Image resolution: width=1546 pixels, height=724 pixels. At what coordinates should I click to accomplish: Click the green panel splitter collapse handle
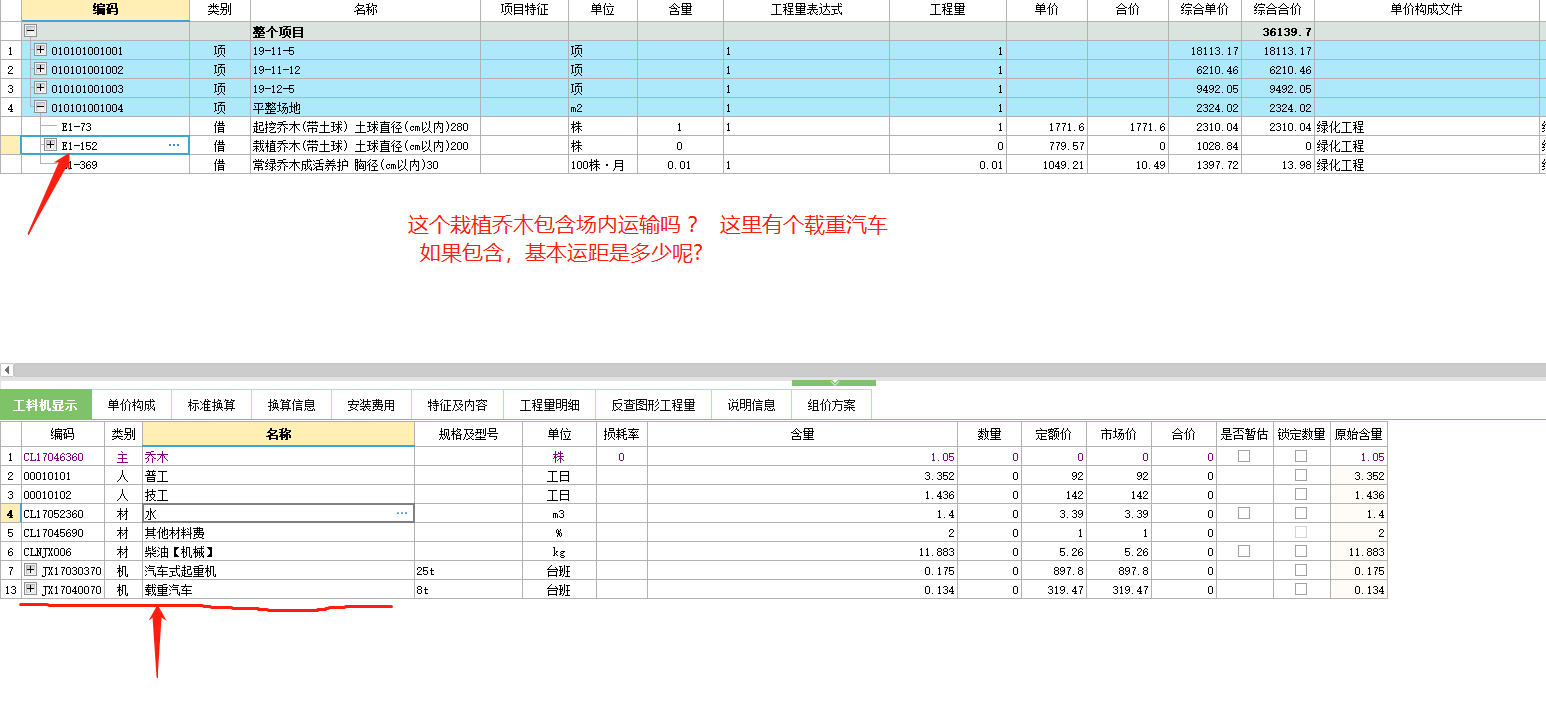pyautogui.click(x=834, y=383)
